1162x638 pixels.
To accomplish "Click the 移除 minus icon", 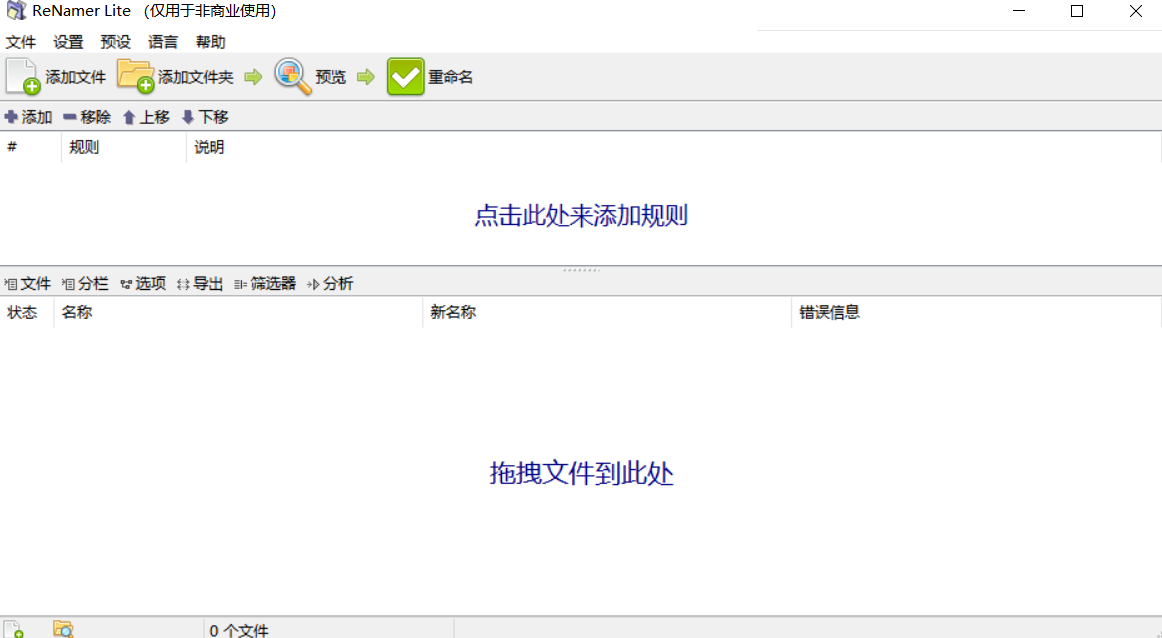I will point(70,116).
